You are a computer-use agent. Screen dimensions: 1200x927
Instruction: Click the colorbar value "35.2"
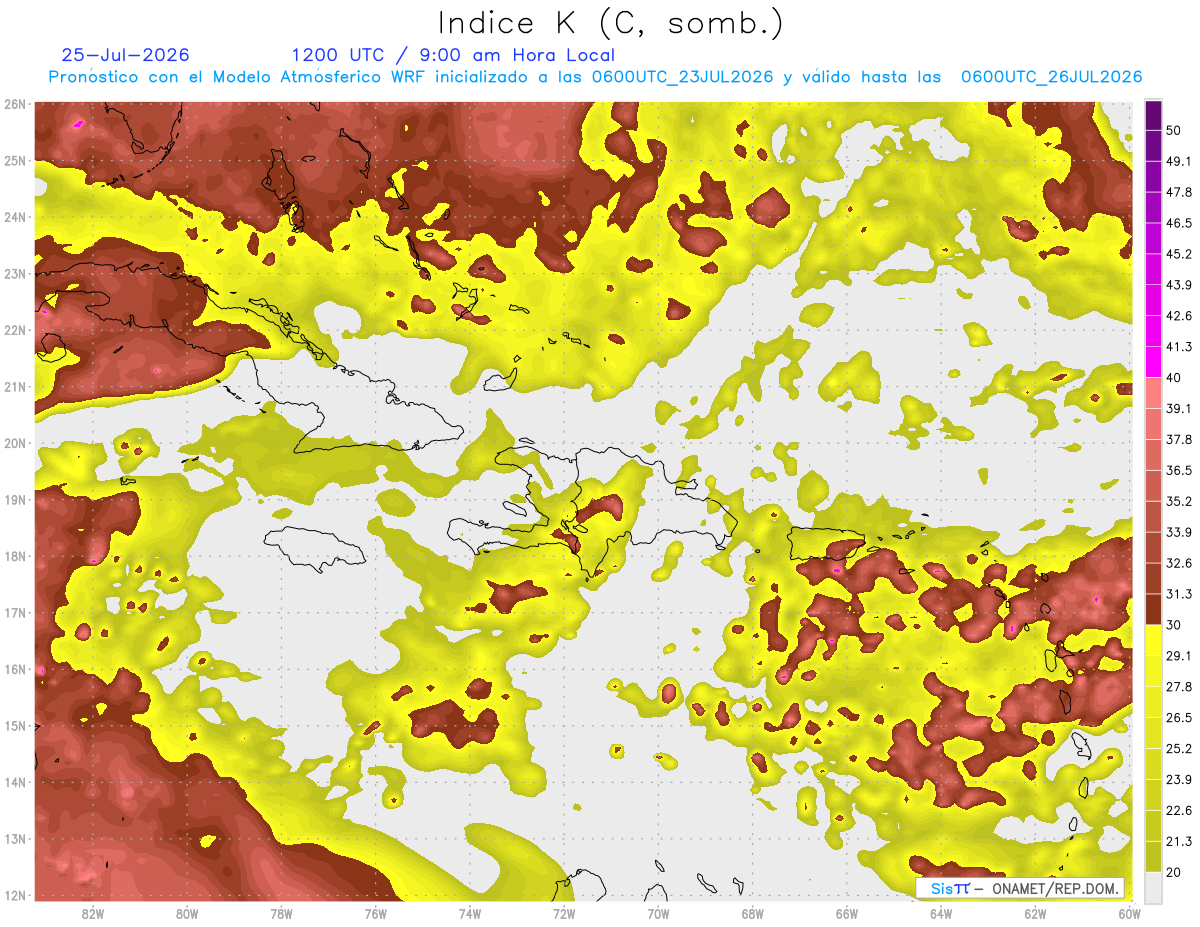1180,502
